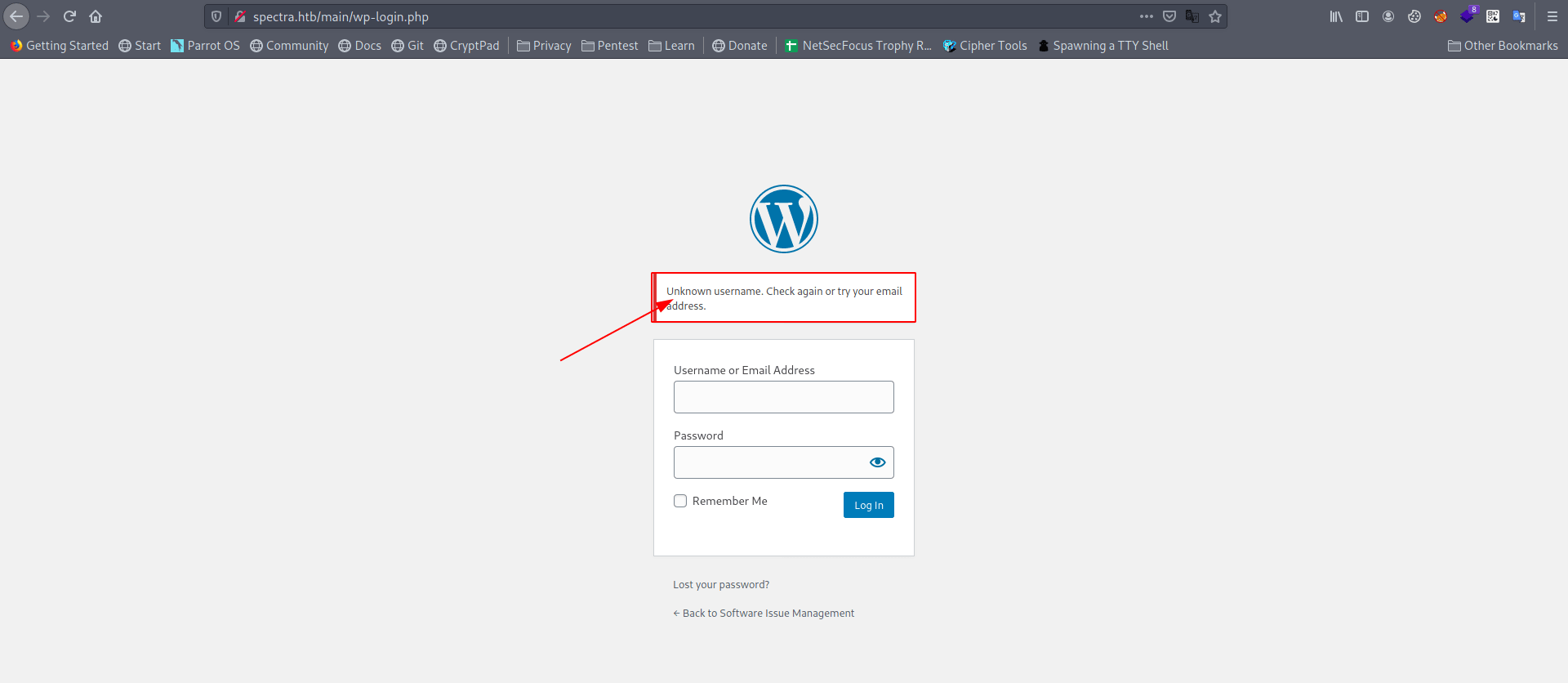
Task: Open the tracking protection shield icon
Action: (x=216, y=16)
